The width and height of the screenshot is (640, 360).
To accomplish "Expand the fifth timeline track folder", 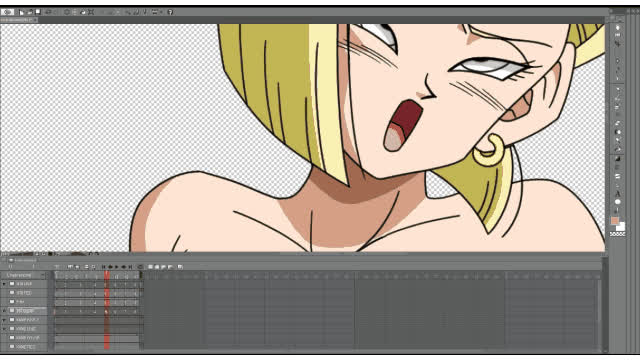I will click(4, 320).
